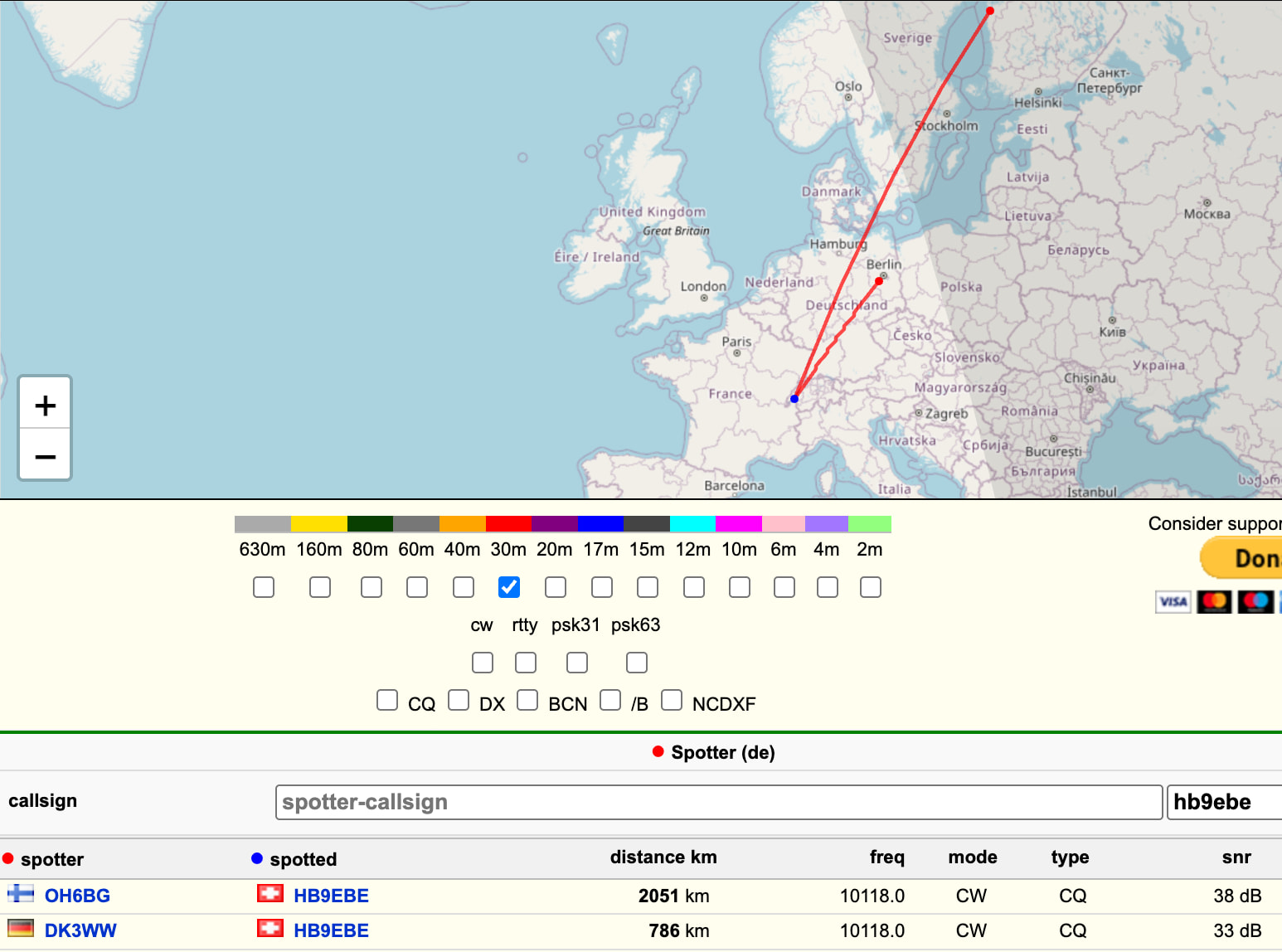Click Swiss flag in the OH6BG row
The width and height of the screenshot is (1282, 952).
(x=270, y=894)
